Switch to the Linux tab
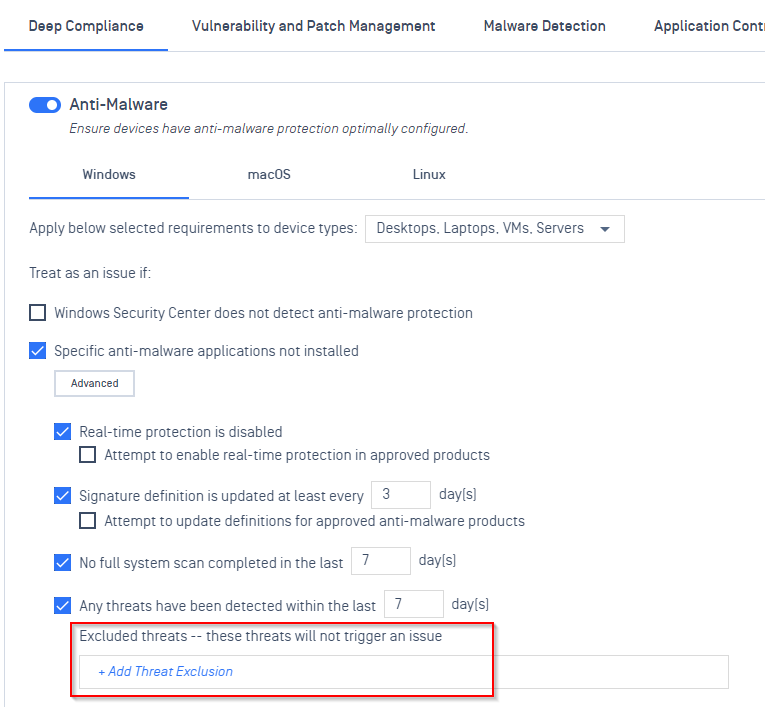This screenshot has height=707, width=765. click(x=429, y=174)
